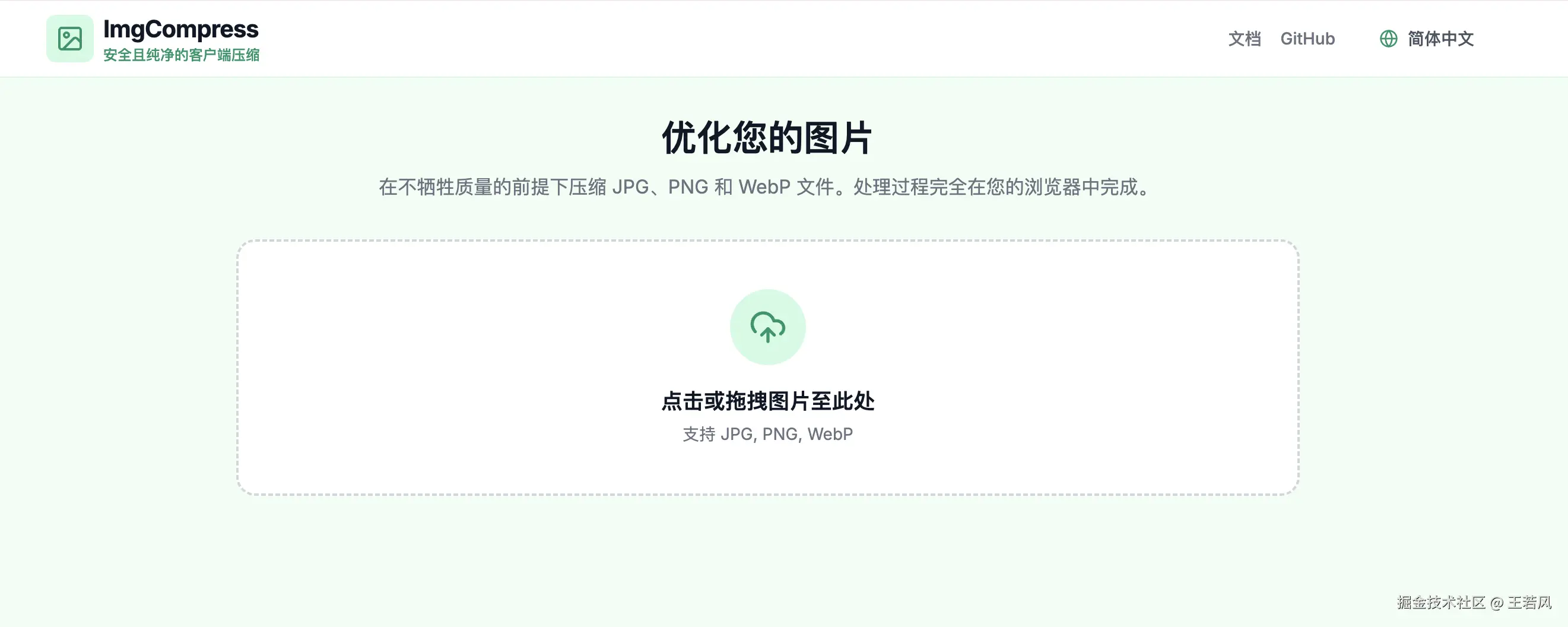Click the ImgCompress picture logo icon

(x=70, y=39)
